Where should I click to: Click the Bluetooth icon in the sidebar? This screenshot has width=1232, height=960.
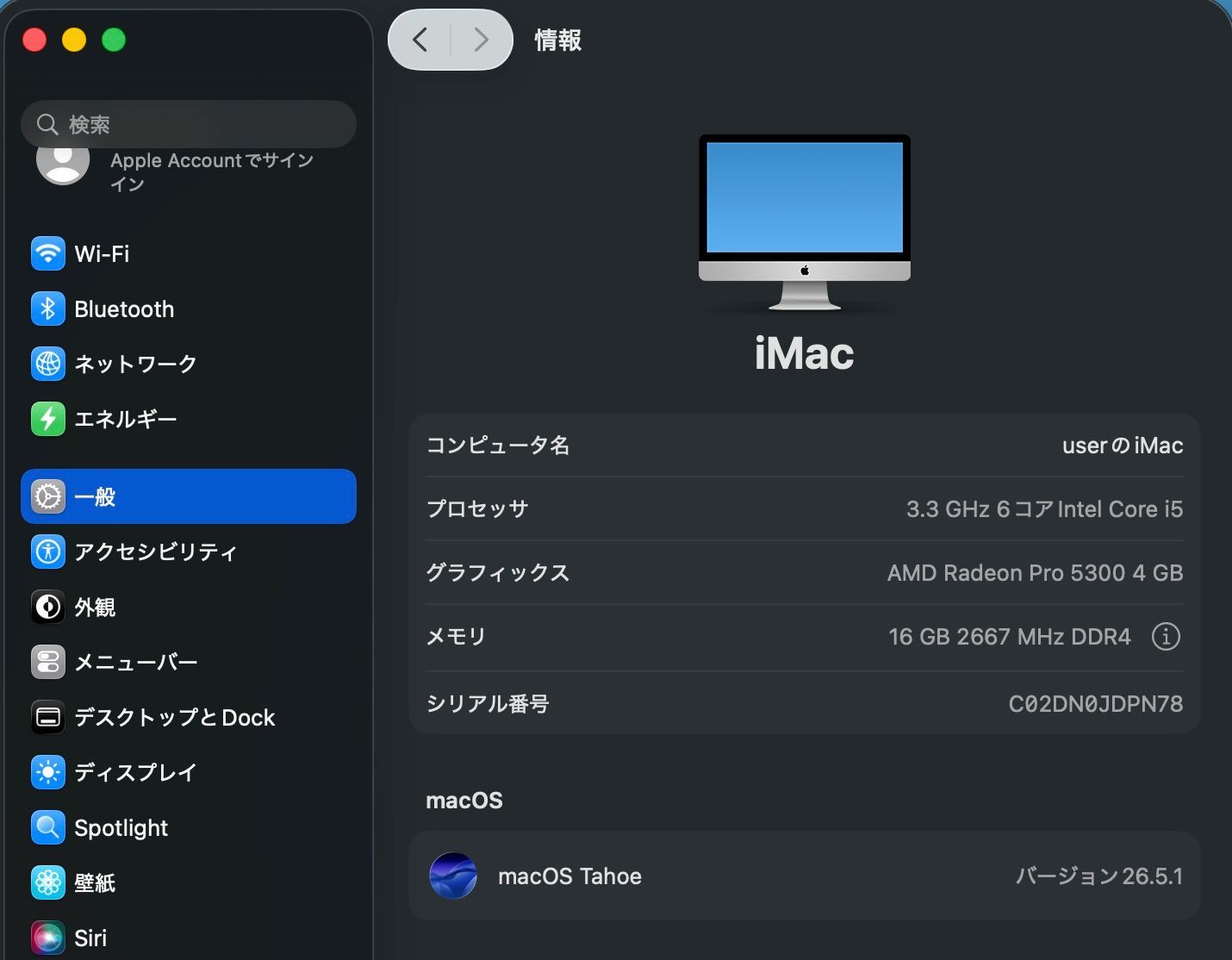pyautogui.click(x=48, y=309)
